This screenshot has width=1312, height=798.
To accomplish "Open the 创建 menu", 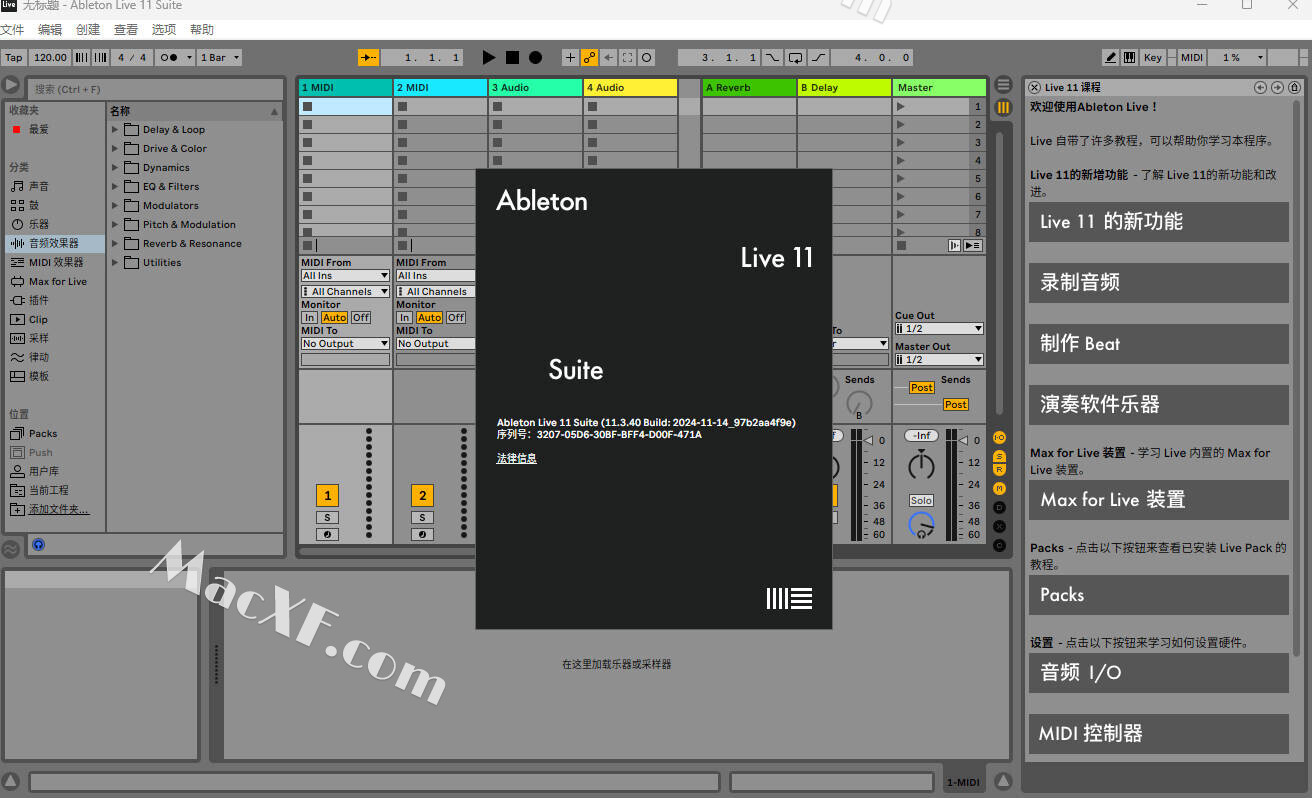I will 88,30.
